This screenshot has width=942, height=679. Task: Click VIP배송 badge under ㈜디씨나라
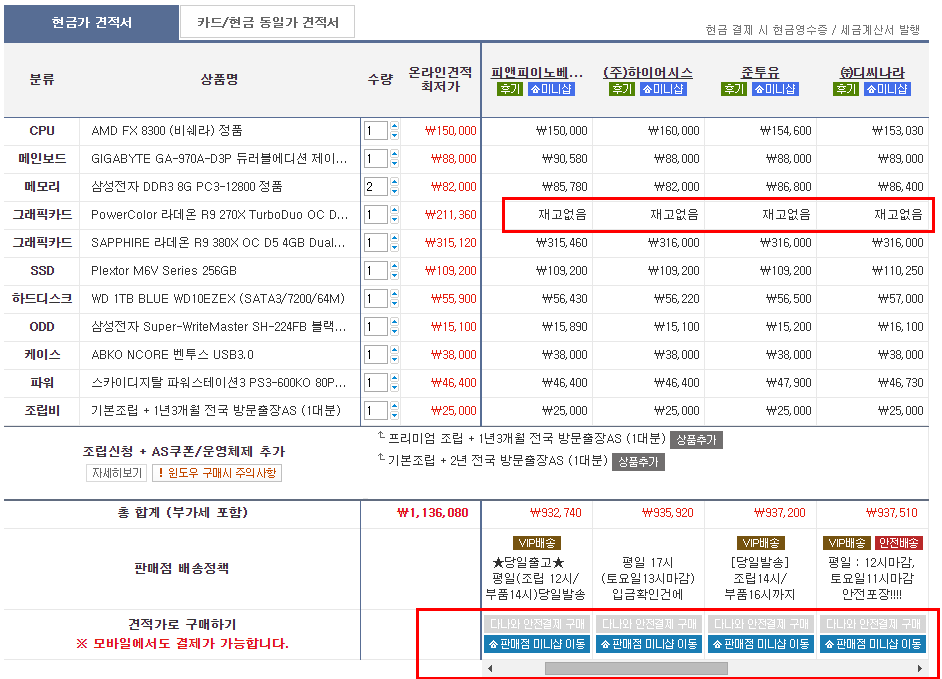coord(846,543)
